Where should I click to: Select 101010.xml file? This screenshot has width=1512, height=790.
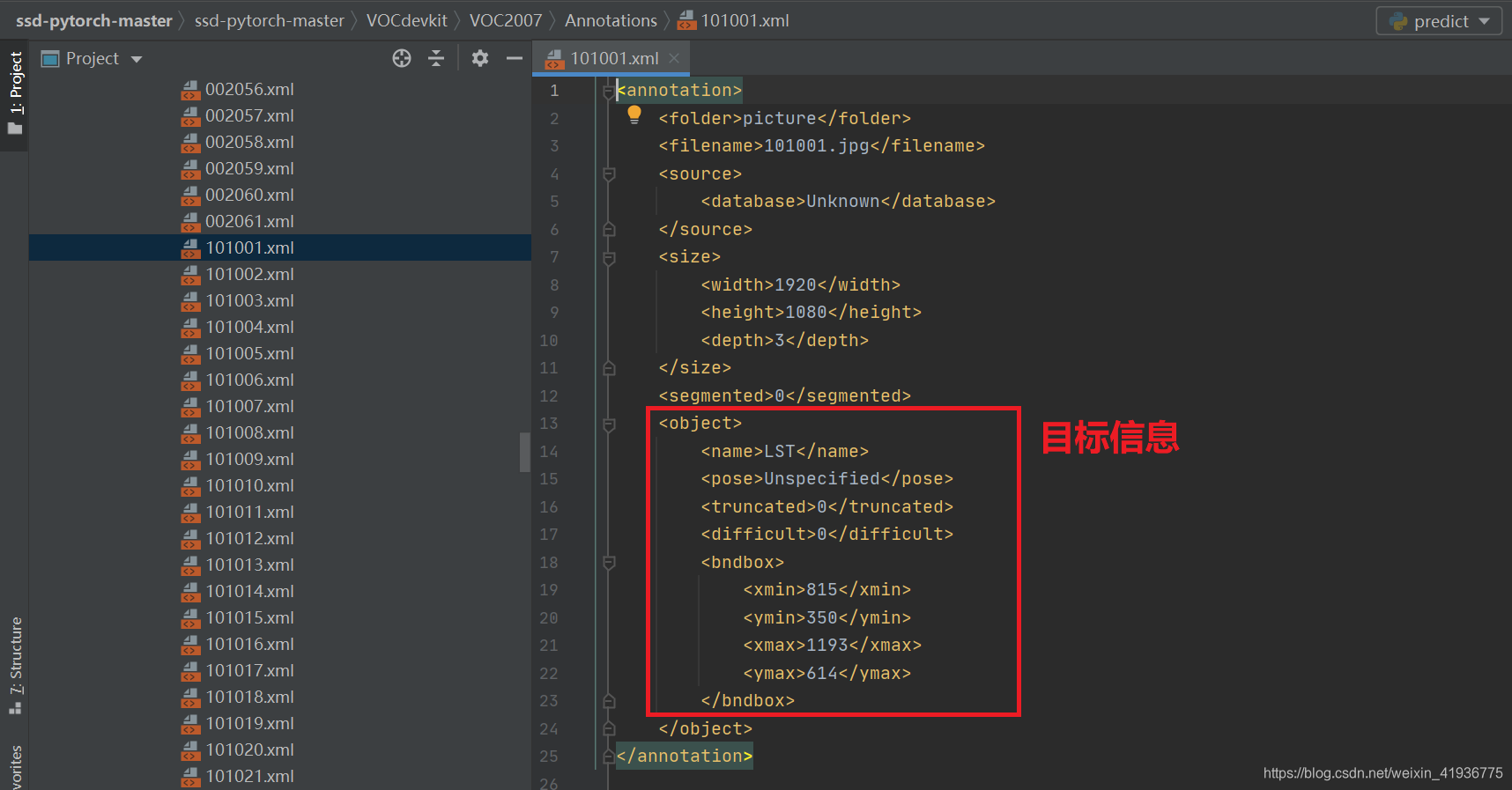(x=249, y=485)
